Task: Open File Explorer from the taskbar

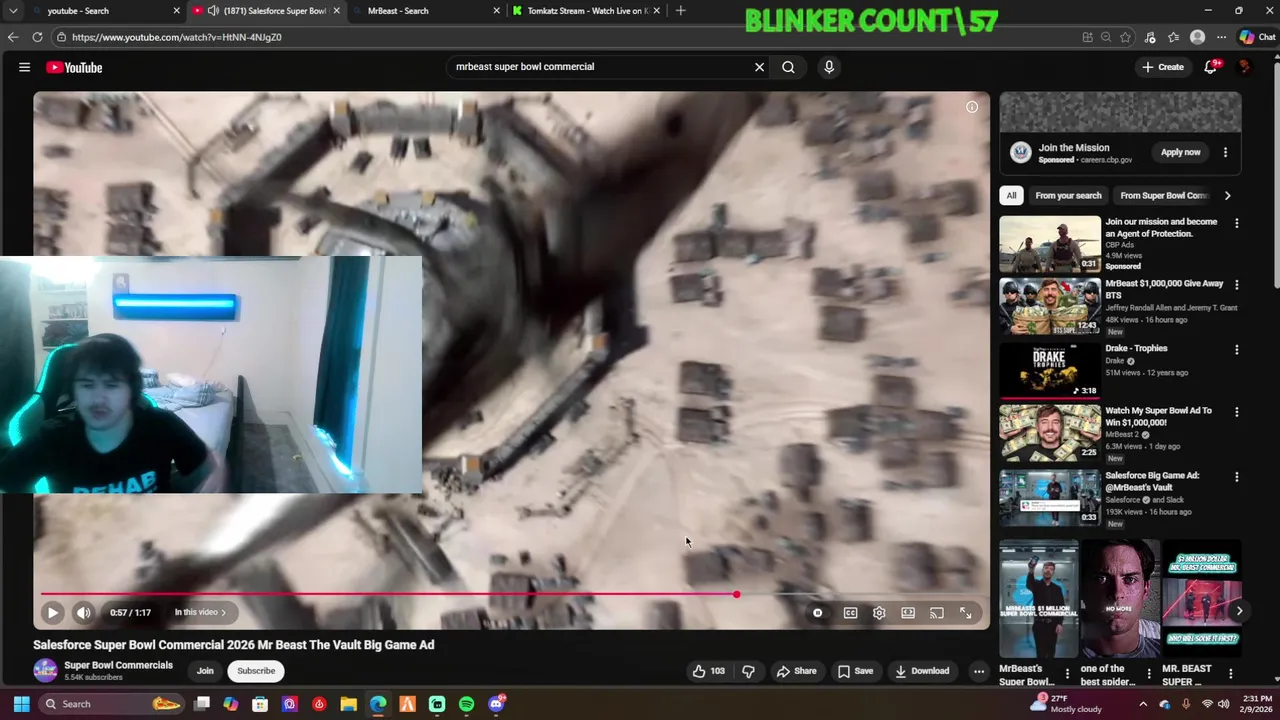Action: tap(348, 704)
